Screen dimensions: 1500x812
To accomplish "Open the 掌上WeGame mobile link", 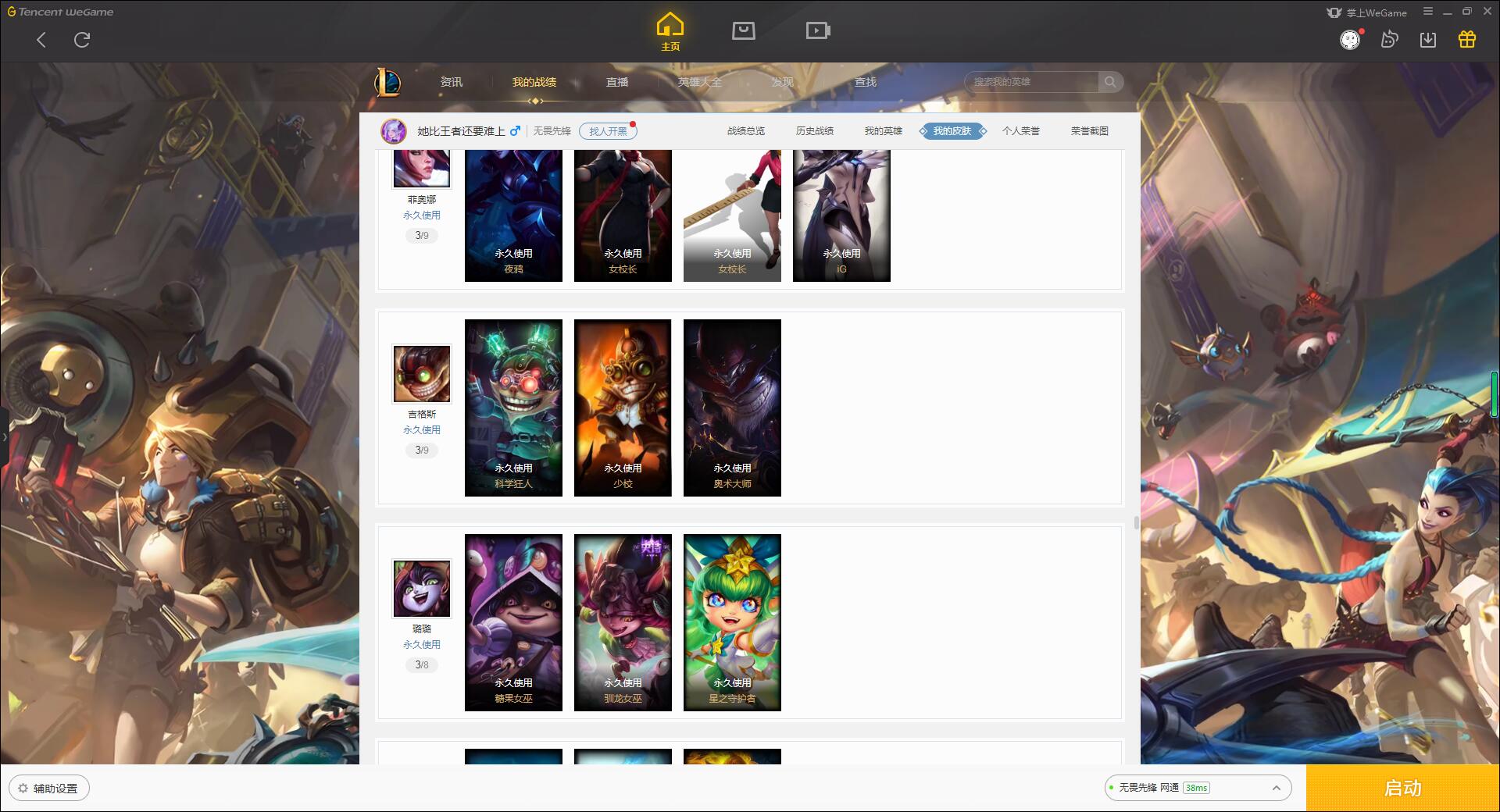I will [1366, 12].
